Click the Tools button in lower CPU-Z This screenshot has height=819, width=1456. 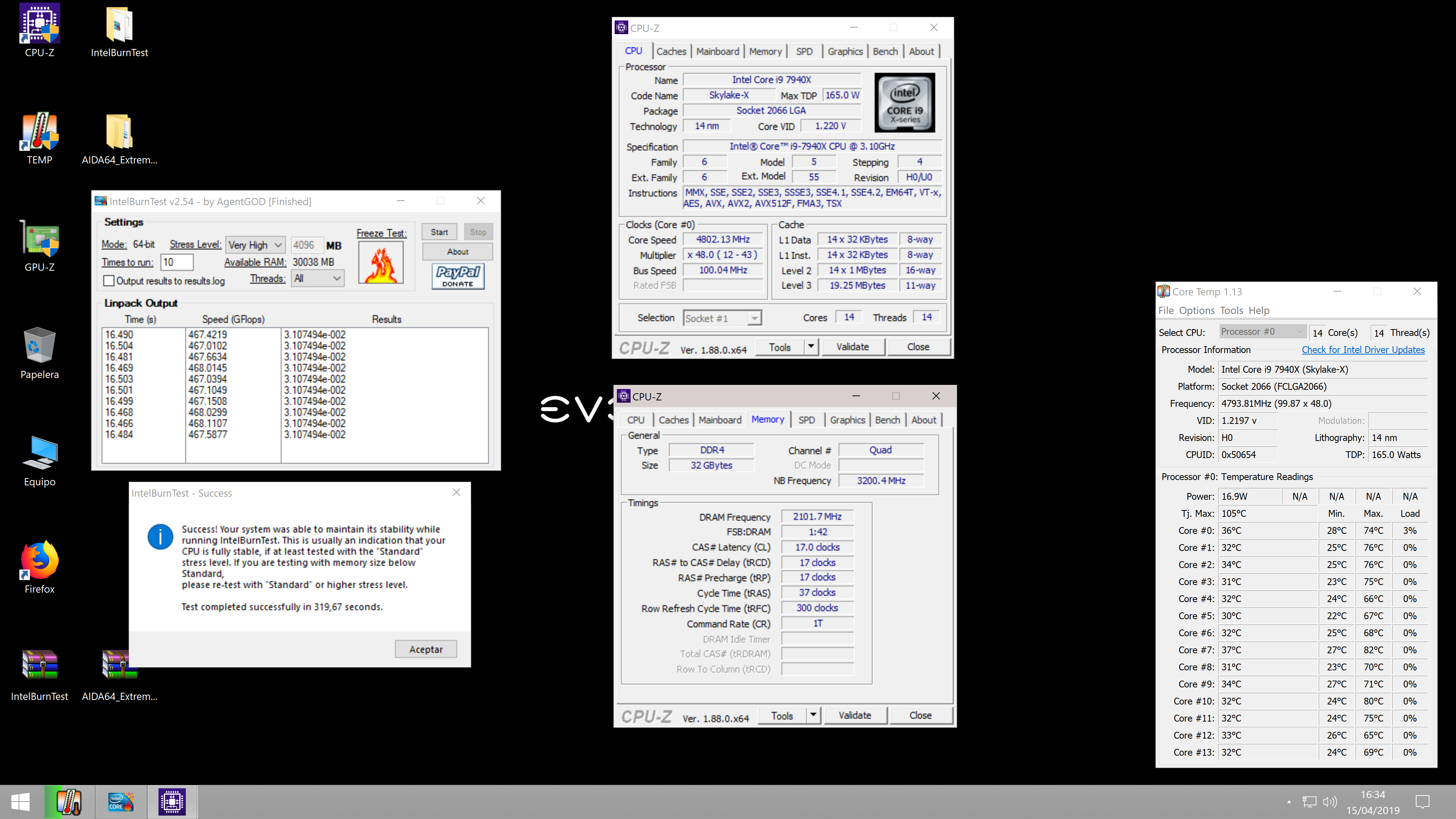[x=782, y=715]
